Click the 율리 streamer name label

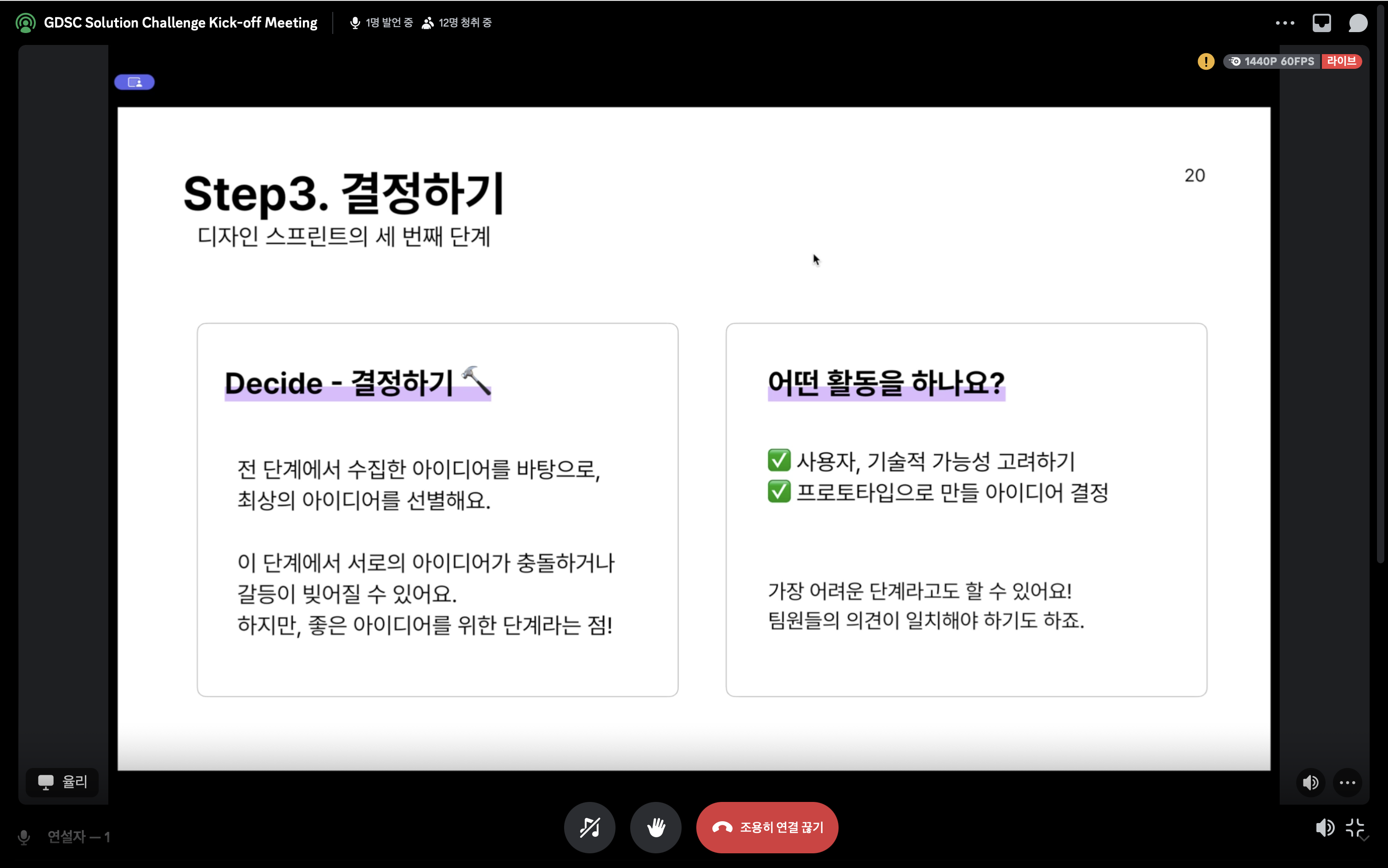(62, 782)
